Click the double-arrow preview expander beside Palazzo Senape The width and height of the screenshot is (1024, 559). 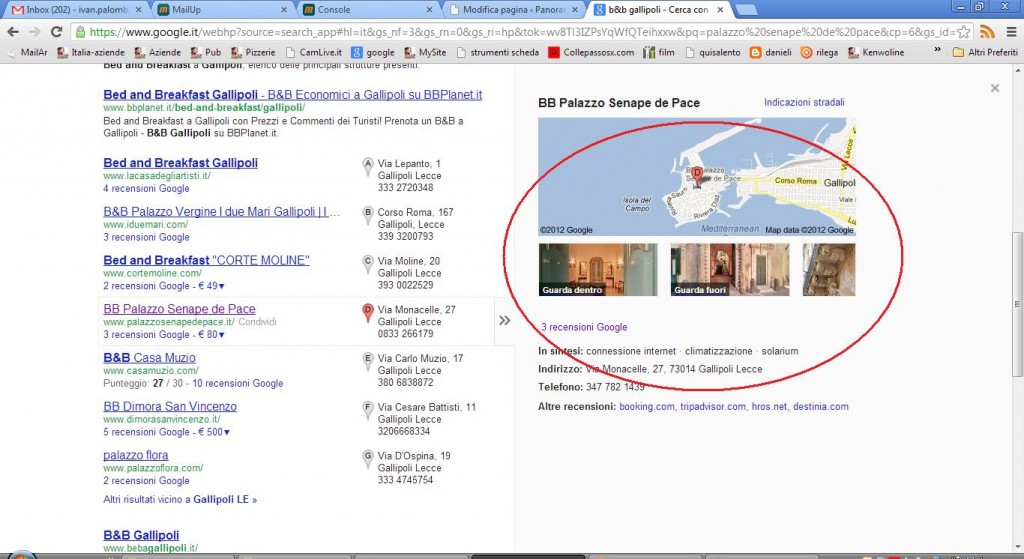tap(504, 320)
